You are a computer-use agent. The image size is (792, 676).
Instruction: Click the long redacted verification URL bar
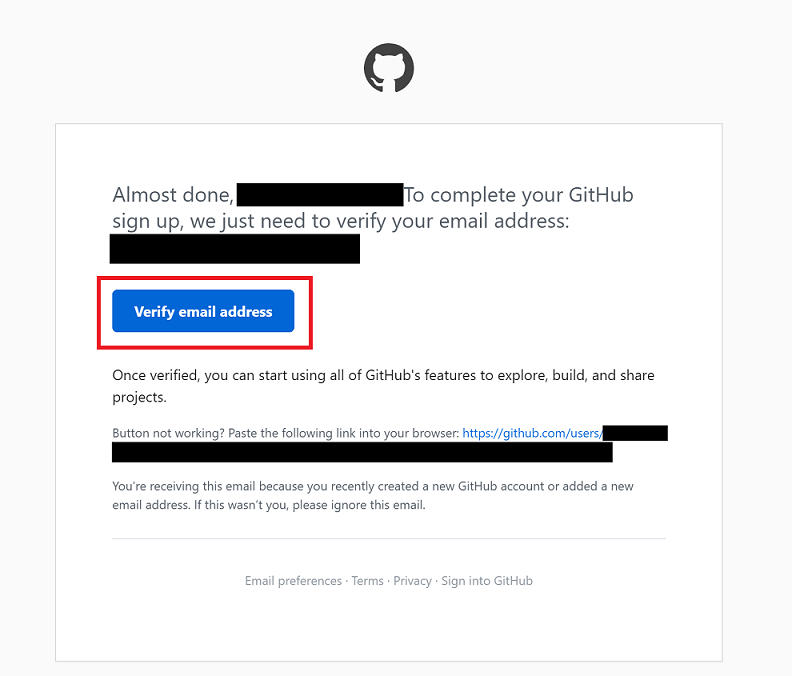362,452
